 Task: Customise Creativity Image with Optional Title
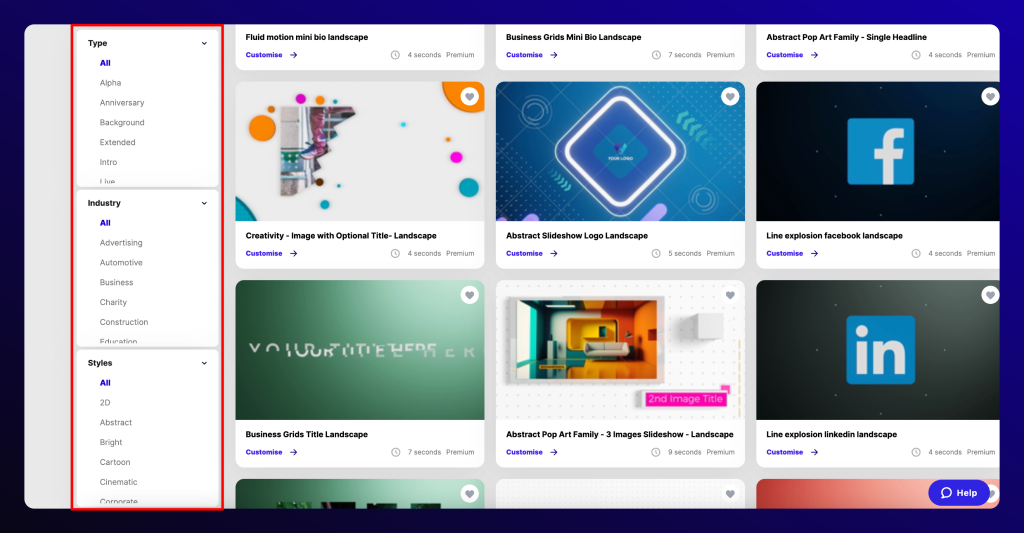click(264, 253)
